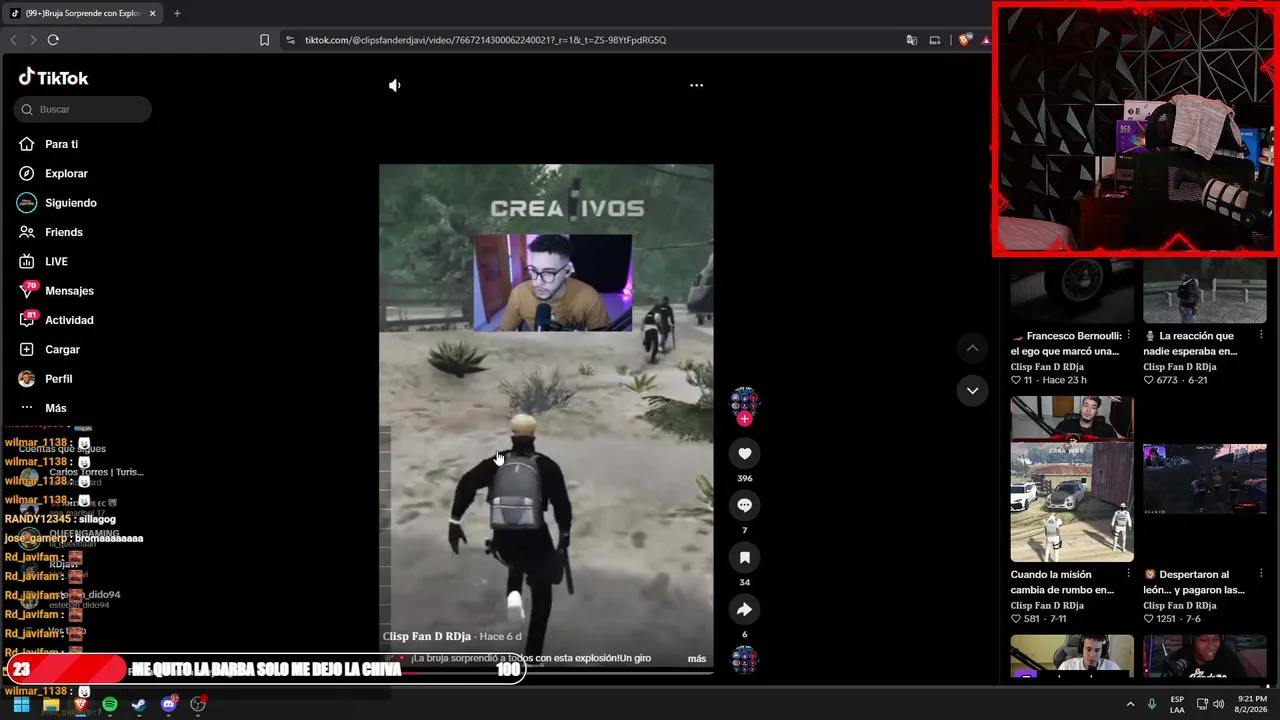Click the cast/picture-in-picture icon in address bar
The width and height of the screenshot is (1280, 720).
[x=935, y=40]
